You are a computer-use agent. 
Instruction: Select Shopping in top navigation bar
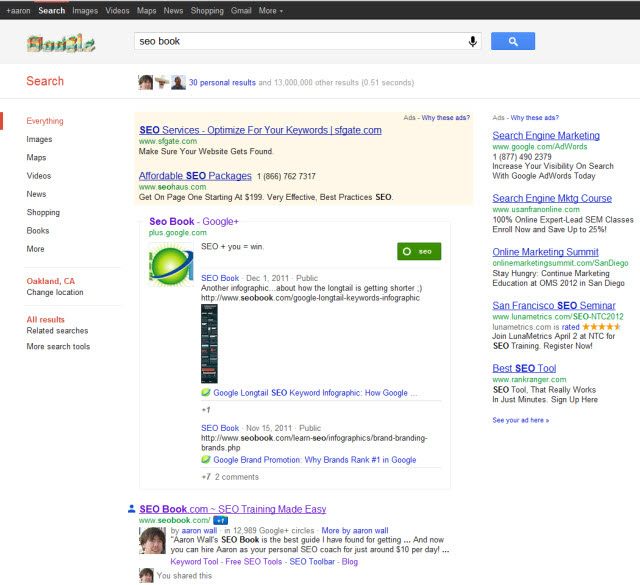coord(207,11)
